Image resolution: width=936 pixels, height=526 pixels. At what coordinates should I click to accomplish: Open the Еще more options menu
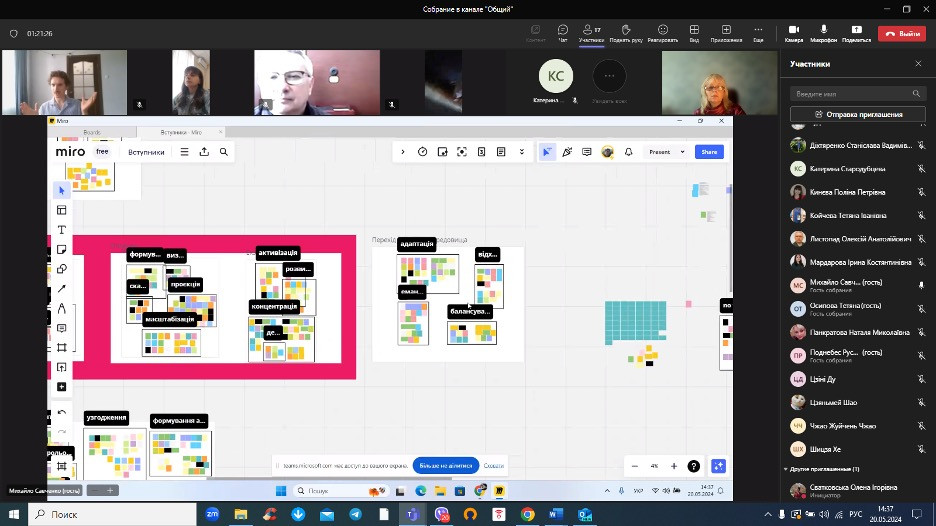point(758,32)
